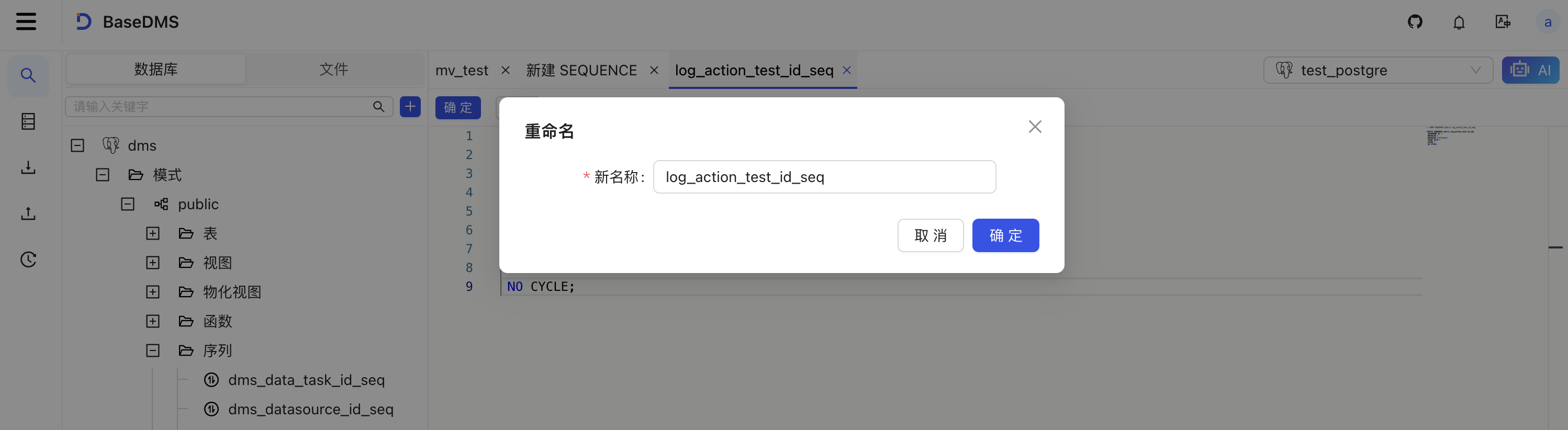
Task: Click the 模式 folder icon
Action: 136,175
